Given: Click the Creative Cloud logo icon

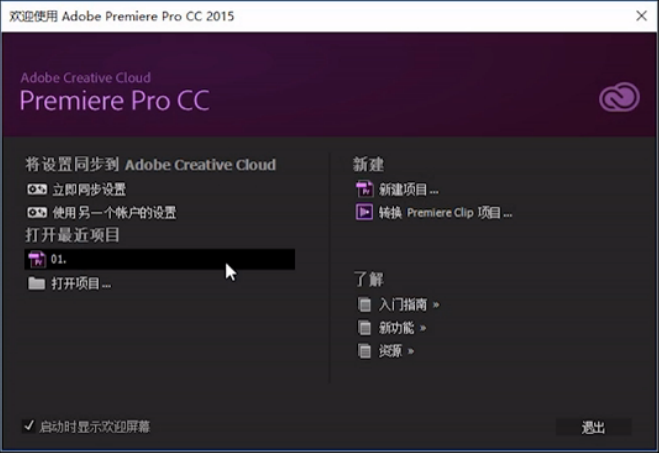Looking at the screenshot, I should (619, 97).
